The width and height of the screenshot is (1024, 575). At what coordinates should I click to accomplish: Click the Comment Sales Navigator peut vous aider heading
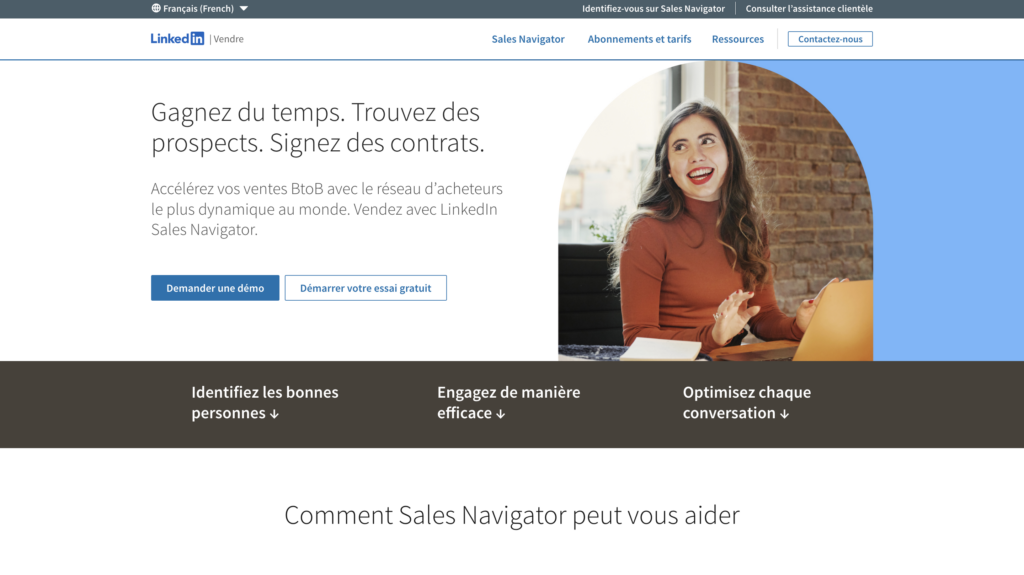(512, 515)
